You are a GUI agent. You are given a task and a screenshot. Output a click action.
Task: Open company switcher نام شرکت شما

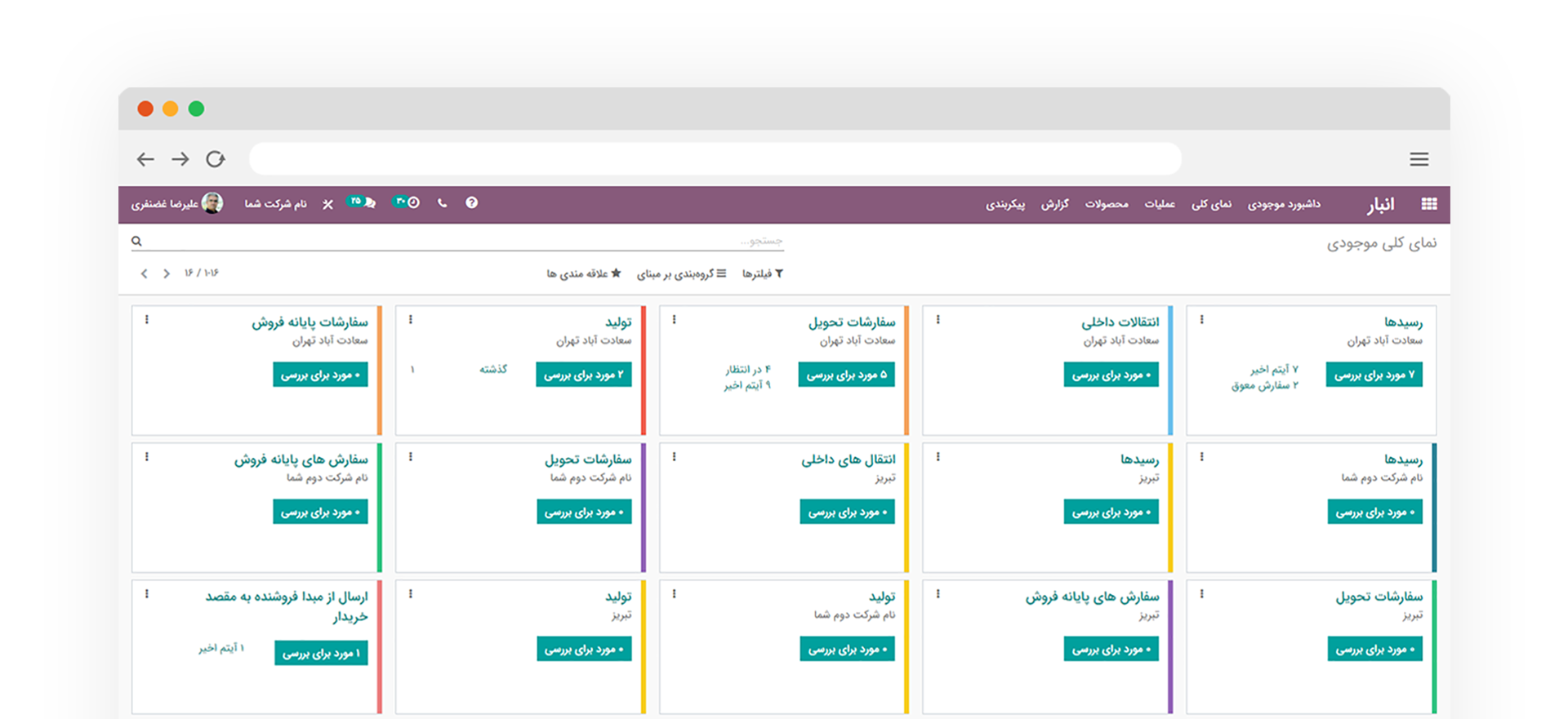point(276,204)
